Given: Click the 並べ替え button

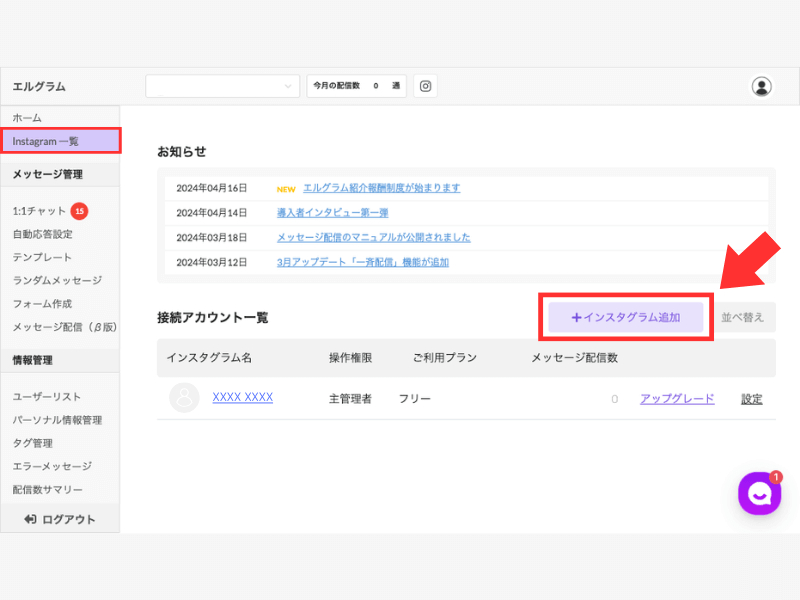Looking at the screenshot, I should pos(743,317).
